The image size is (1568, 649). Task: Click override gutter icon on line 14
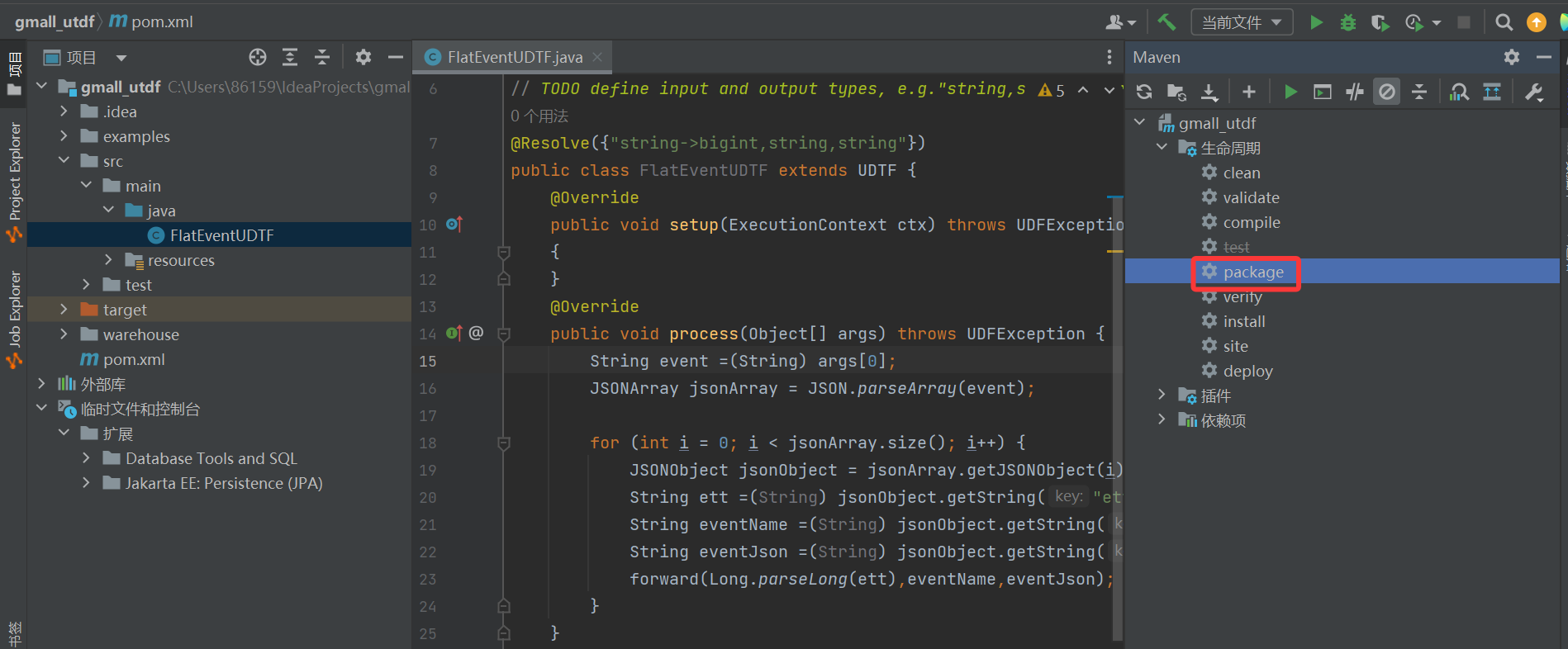point(454,333)
